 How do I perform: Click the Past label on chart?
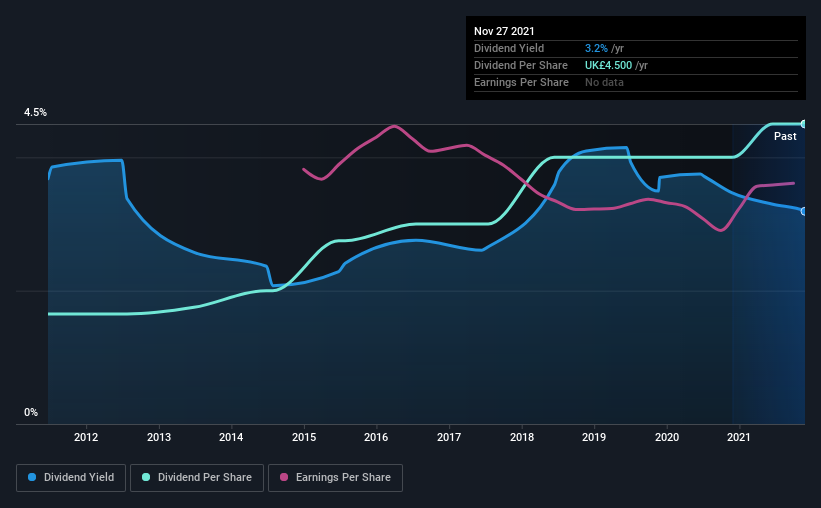click(x=785, y=136)
